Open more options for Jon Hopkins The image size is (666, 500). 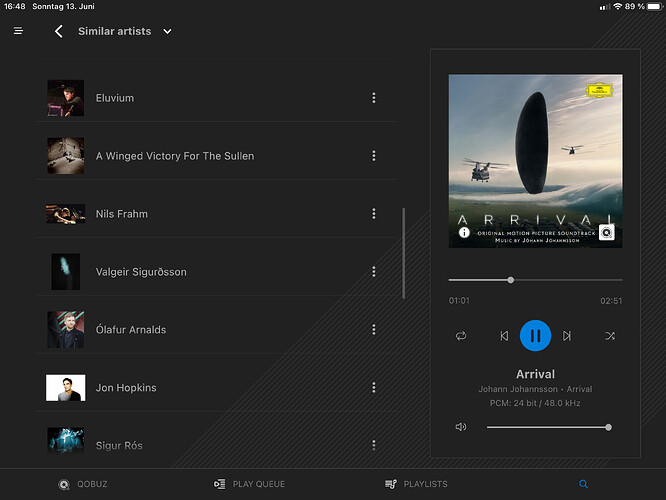[374, 388]
